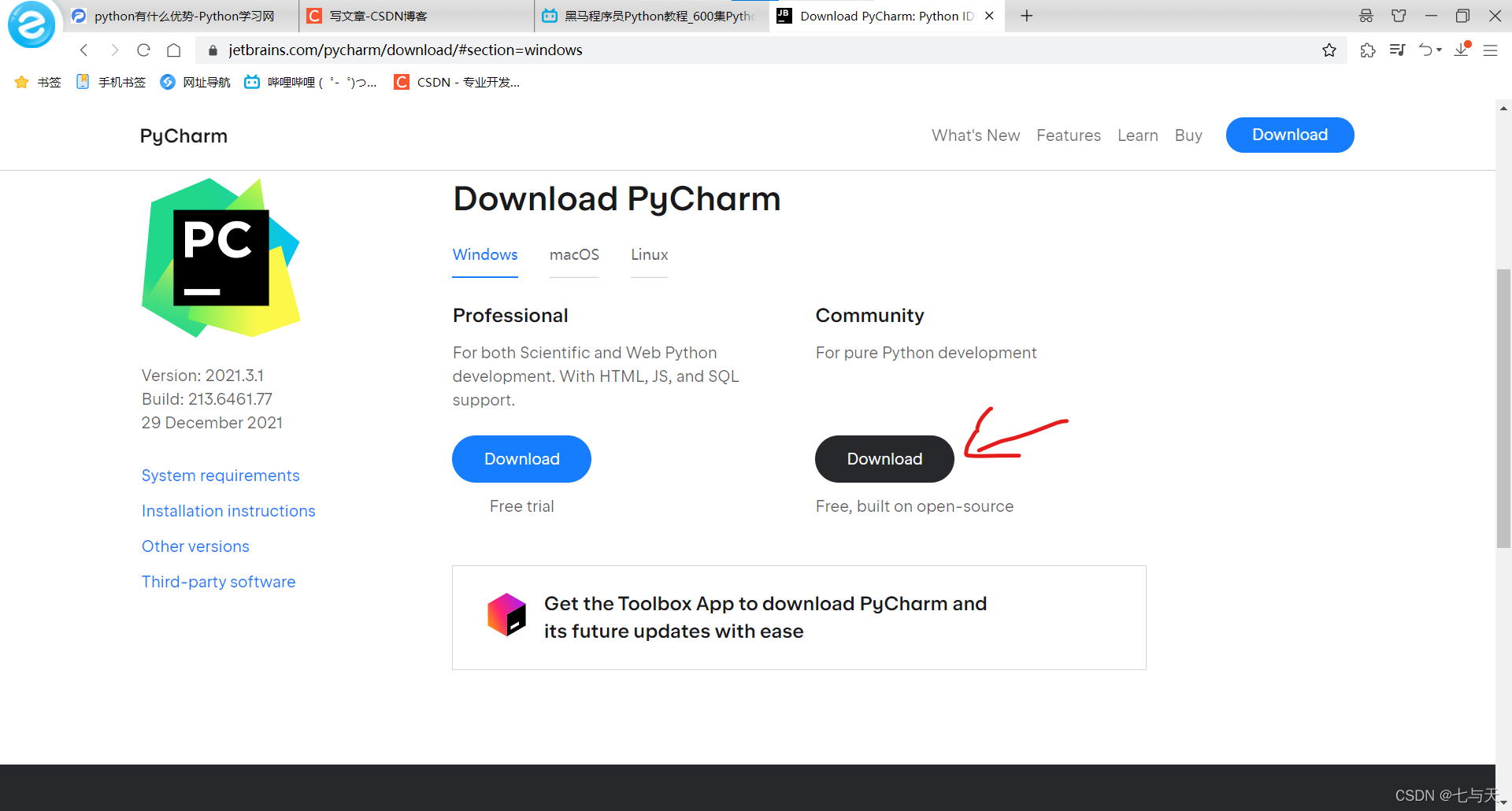Open the 网址导航 bookmark
Screen dimensions: 1512x811
(x=195, y=82)
